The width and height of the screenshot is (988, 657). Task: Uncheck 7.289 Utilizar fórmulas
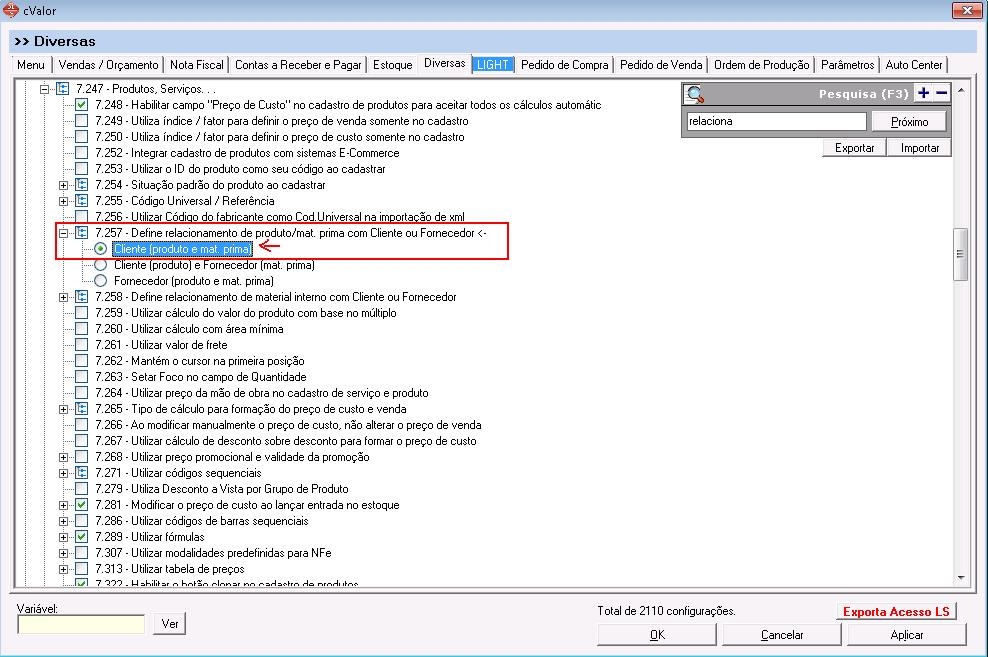(82, 537)
